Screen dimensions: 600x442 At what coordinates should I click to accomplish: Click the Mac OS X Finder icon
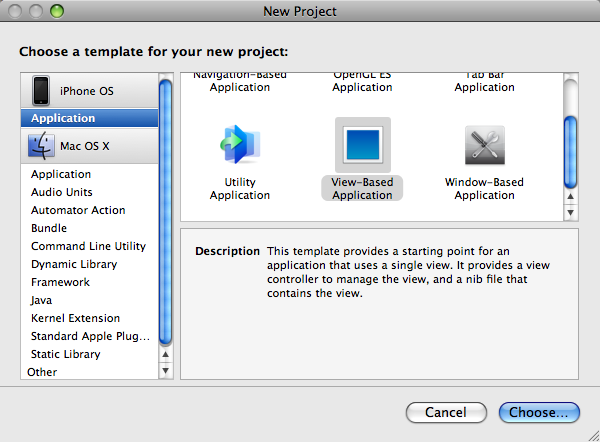click(x=41, y=146)
